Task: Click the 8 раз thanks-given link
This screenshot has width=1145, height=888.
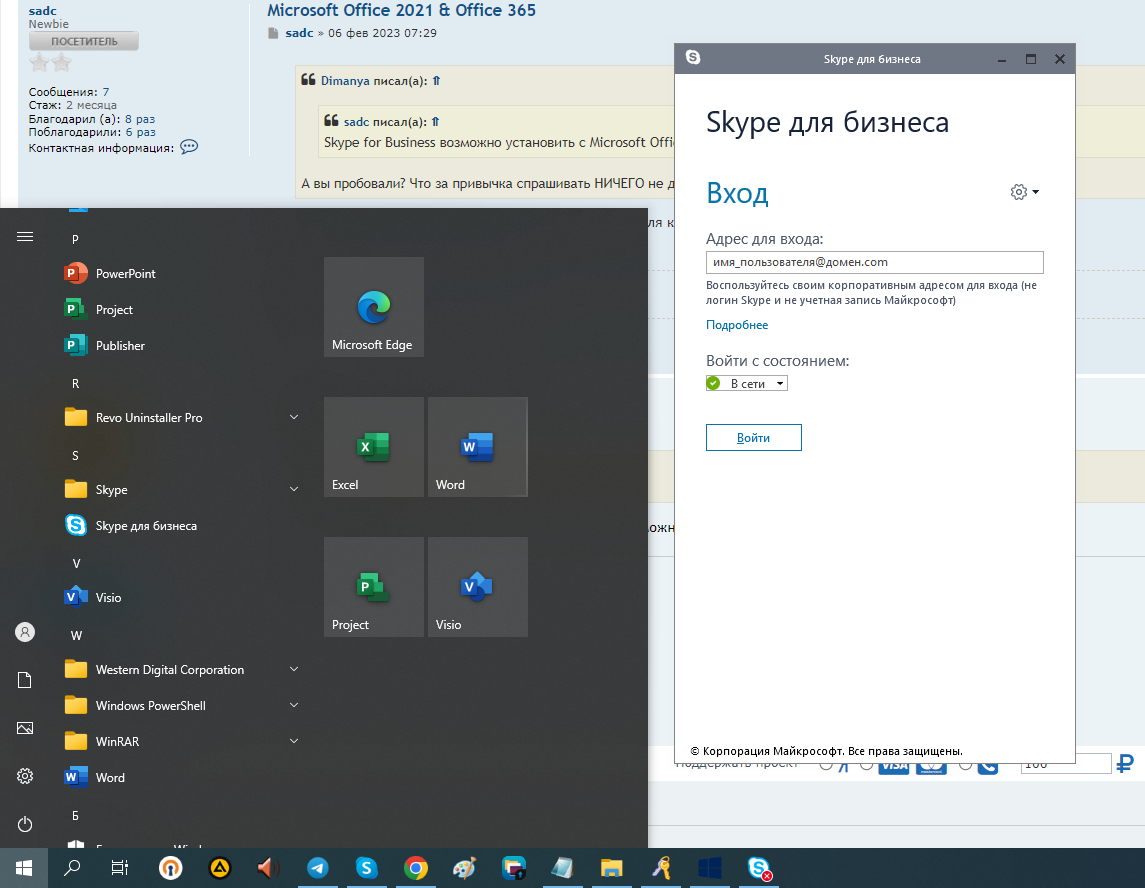Action: pyautogui.click(x=139, y=119)
